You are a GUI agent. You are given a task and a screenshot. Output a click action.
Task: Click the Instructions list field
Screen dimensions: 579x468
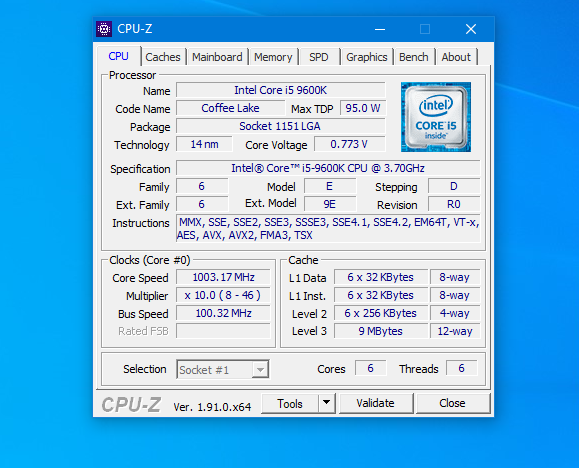tap(328, 229)
